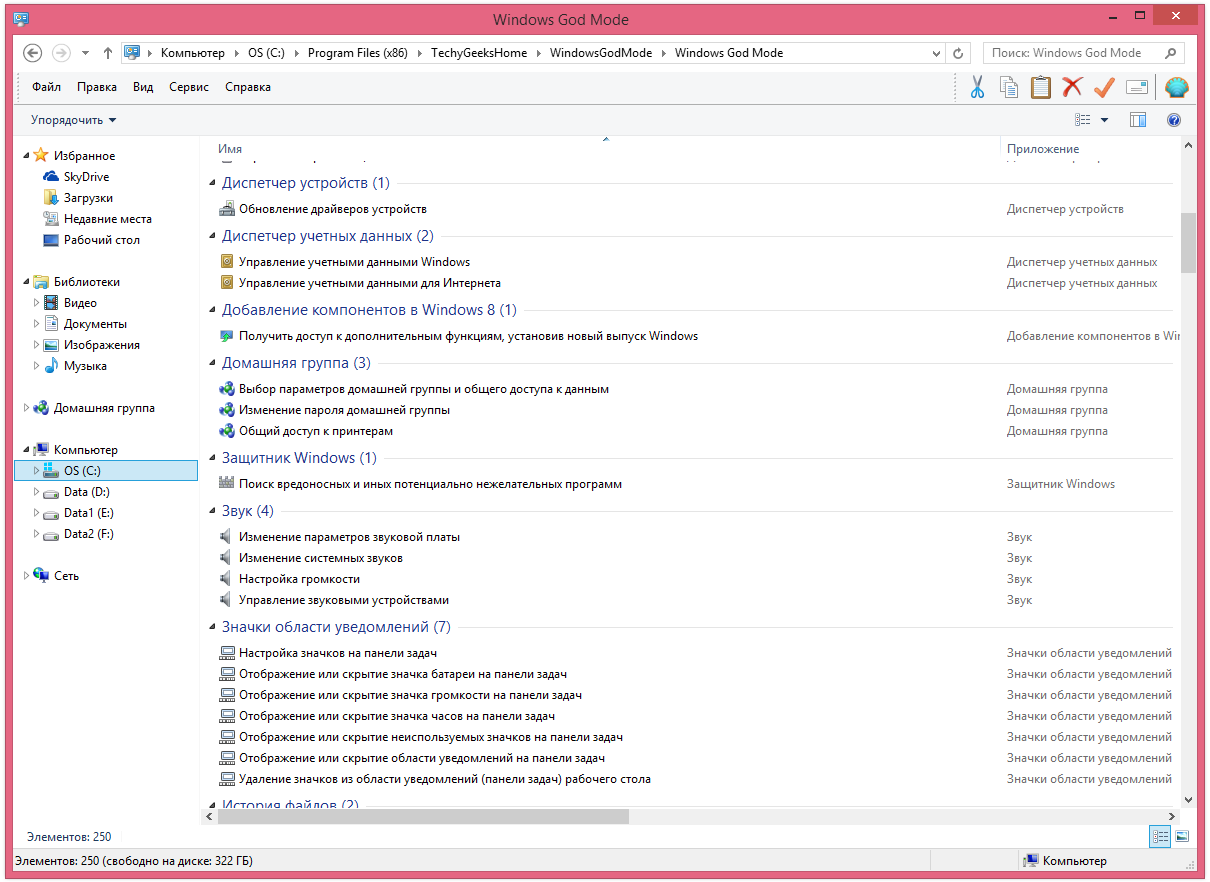The height and width of the screenshot is (882, 1210).
Task: Collapse the Звук (4) group
Action: (x=212, y=511)
